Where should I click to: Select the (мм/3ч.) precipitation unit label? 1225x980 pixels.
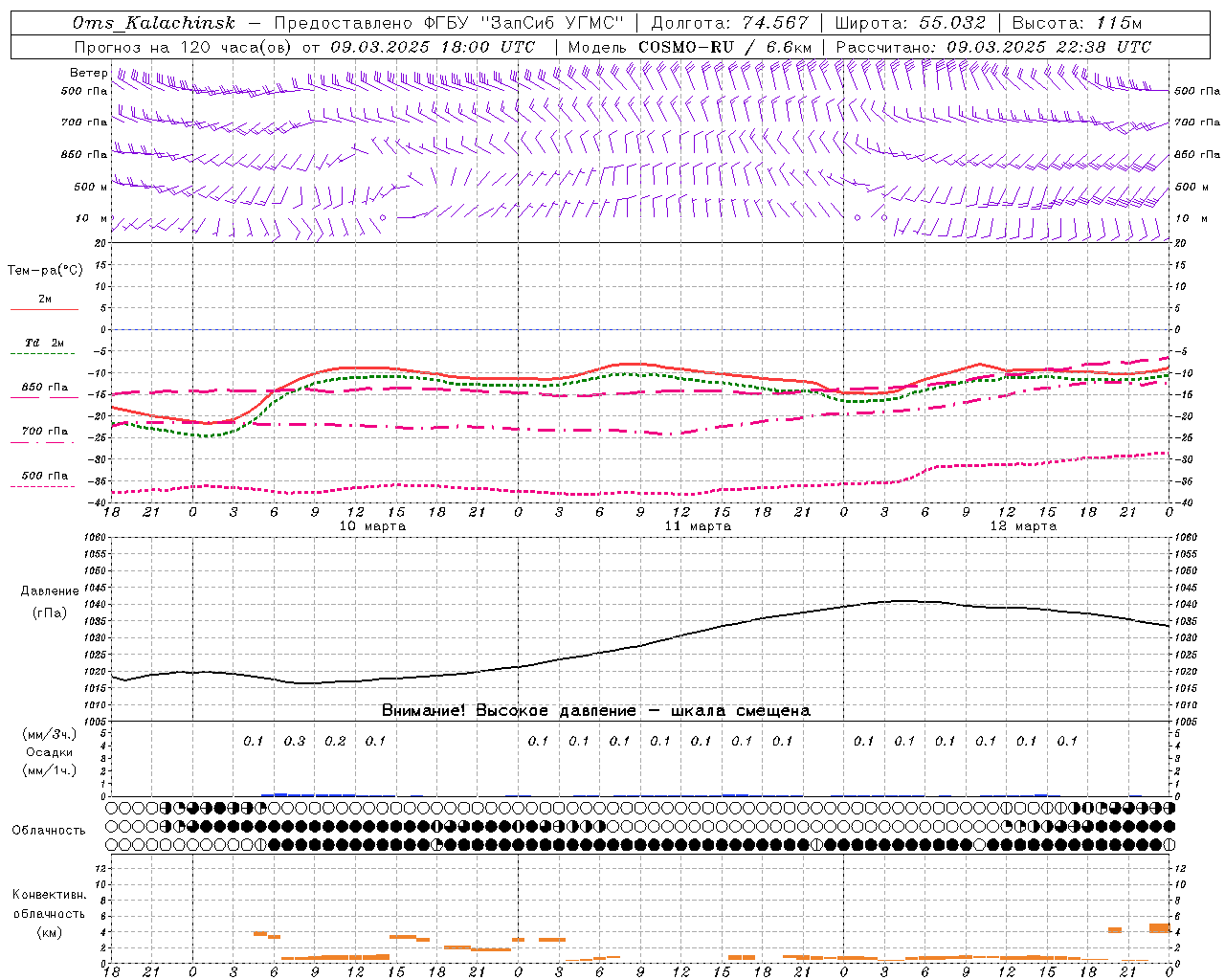[x=49, y=734]
